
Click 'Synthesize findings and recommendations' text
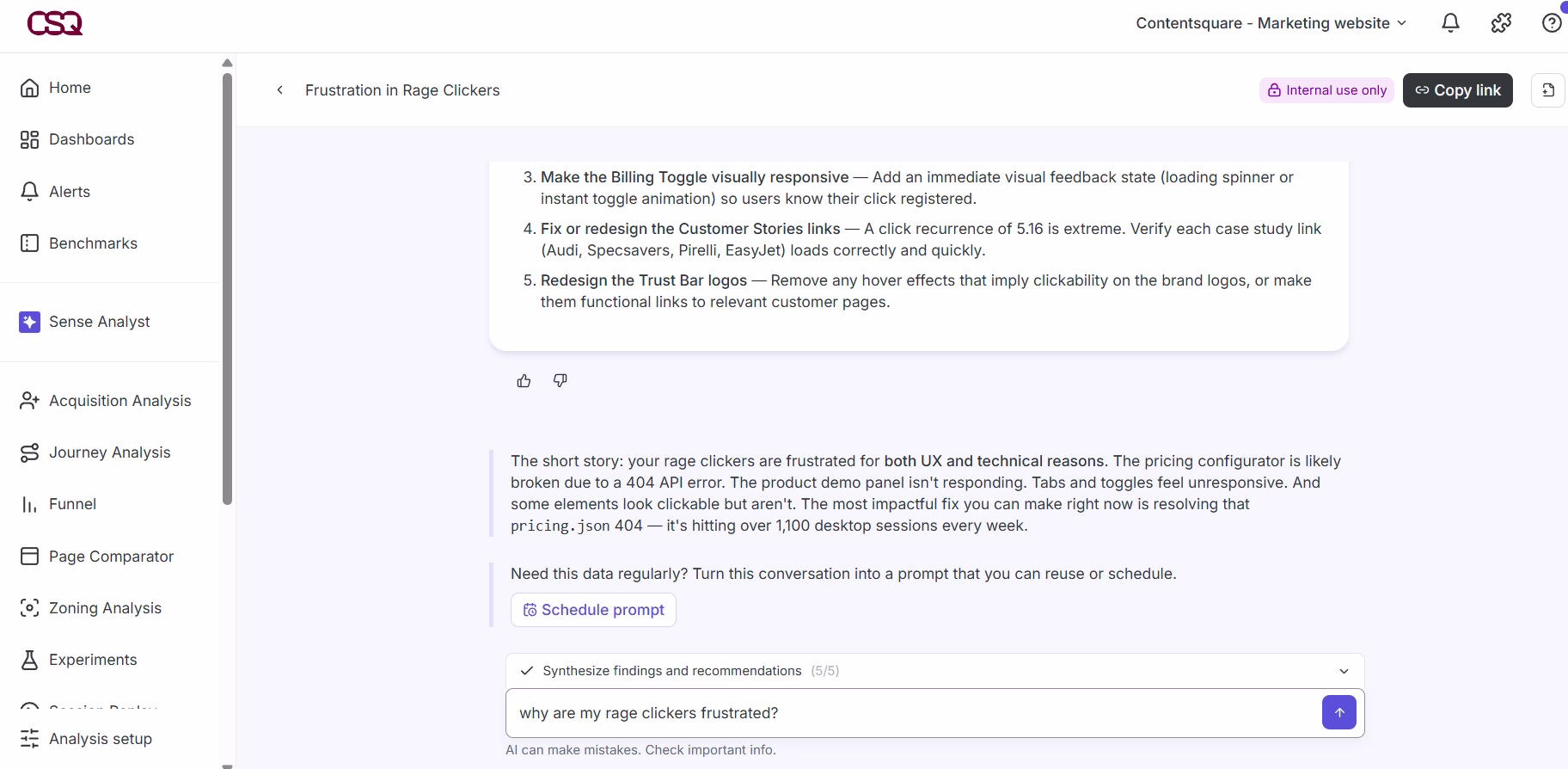pyautogui.click(x=671, y=671)
